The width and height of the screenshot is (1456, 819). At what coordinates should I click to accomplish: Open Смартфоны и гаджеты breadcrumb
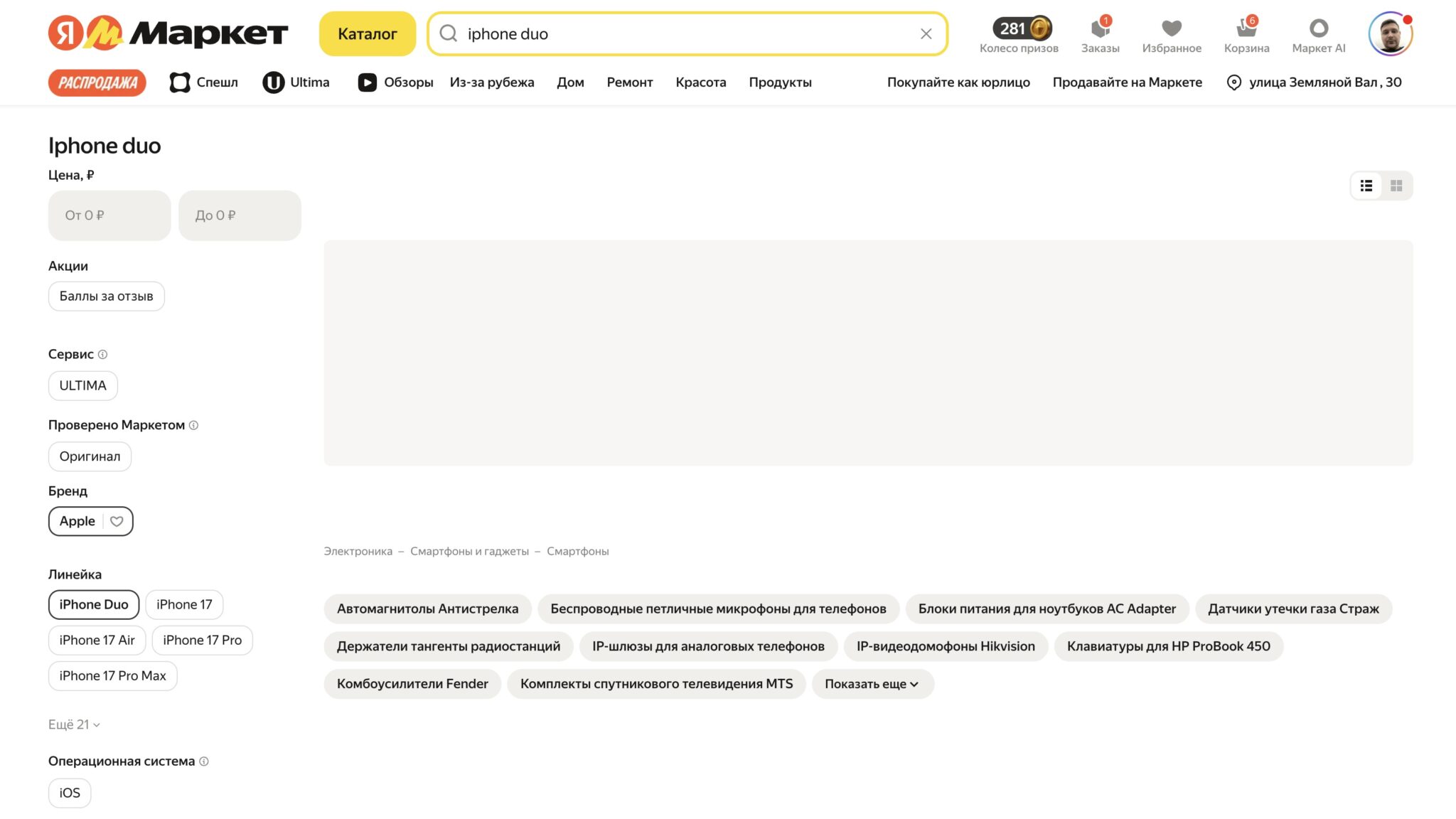point(469,551)
